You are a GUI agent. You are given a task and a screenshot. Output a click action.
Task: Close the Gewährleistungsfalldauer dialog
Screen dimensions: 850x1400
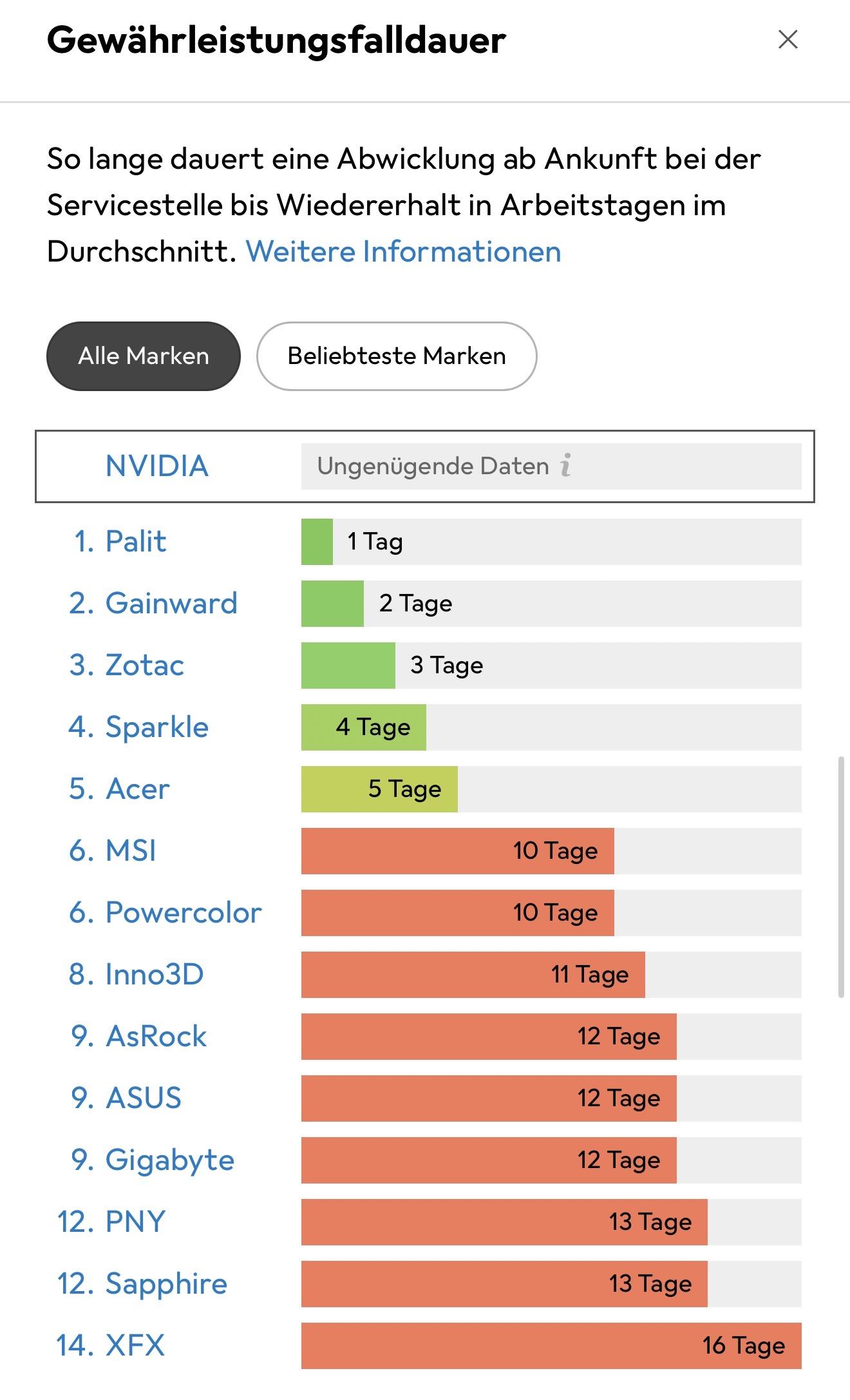pos(788,40)
